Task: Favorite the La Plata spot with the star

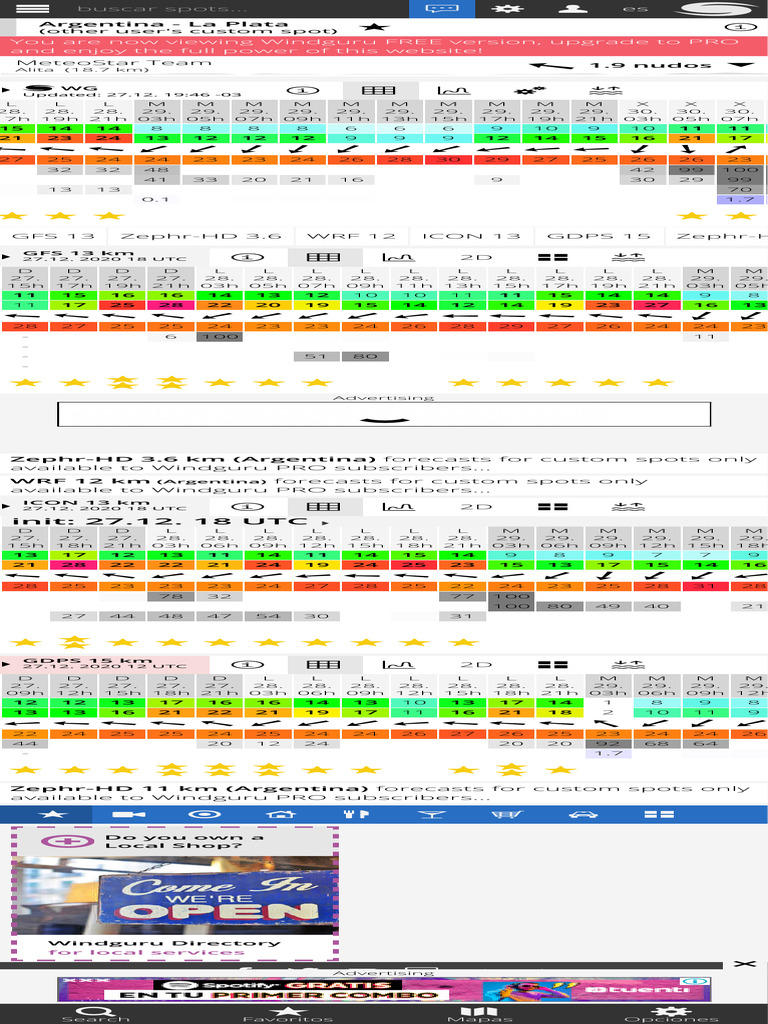Action: [x=374, y=27]
